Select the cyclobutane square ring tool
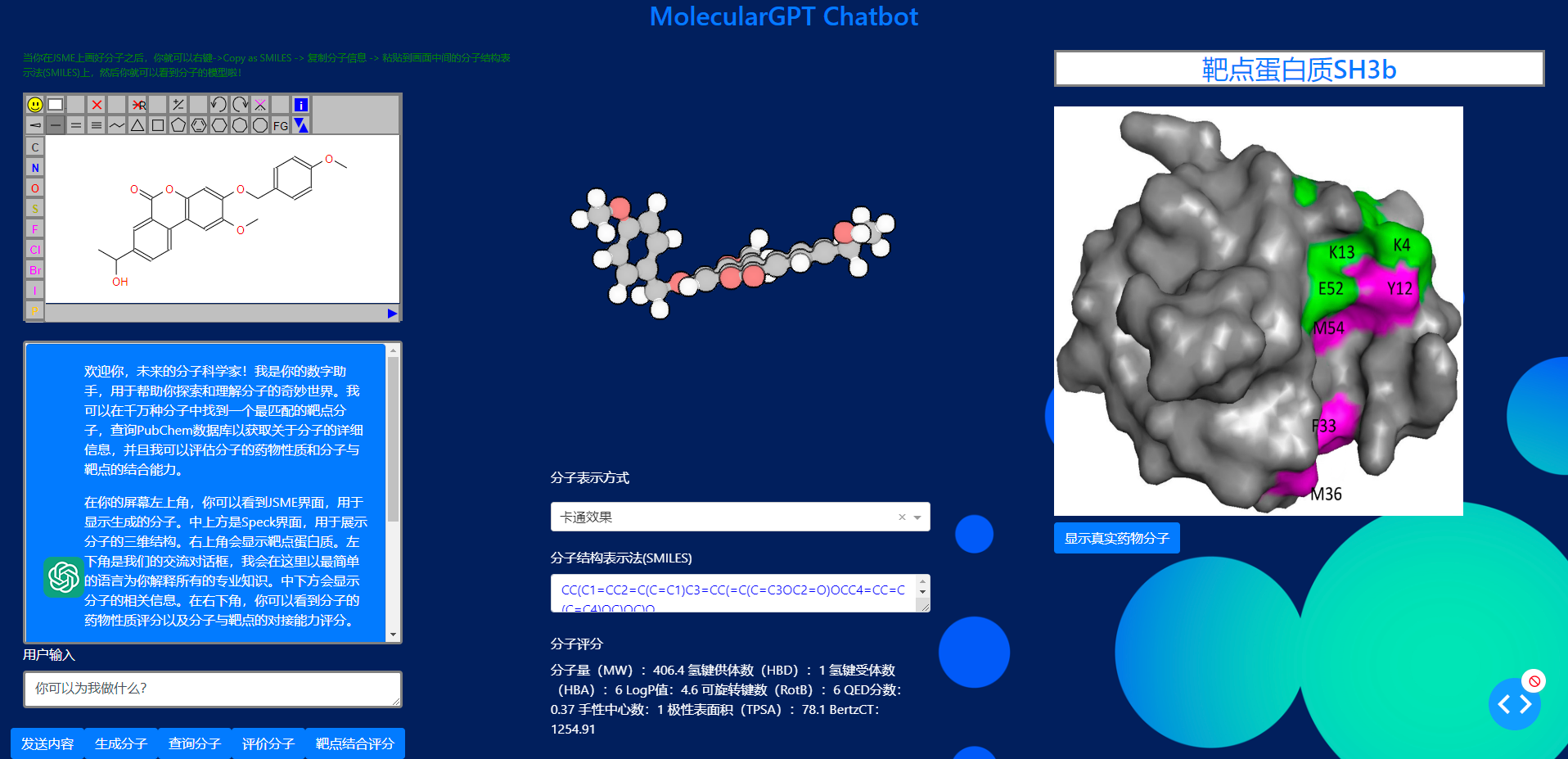 [x=158, y=125]
